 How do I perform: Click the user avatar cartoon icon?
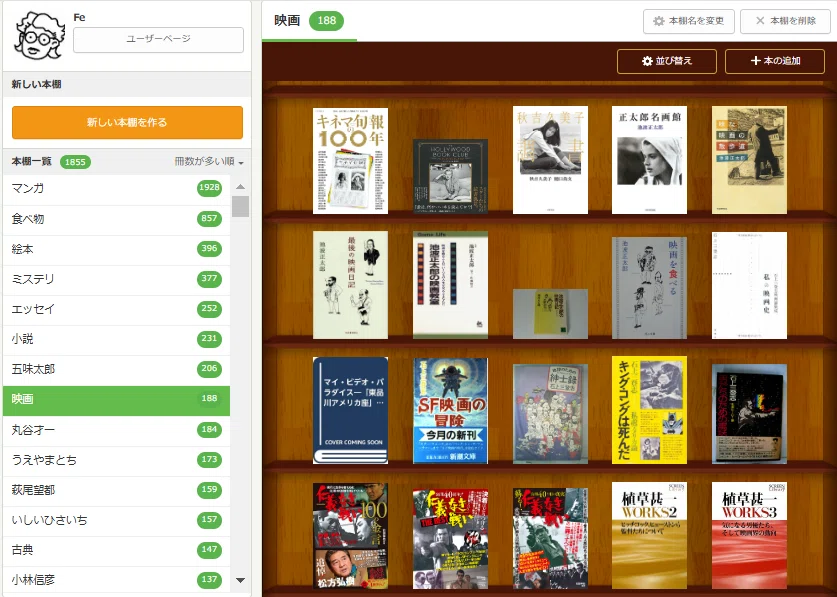click(40, 37)
